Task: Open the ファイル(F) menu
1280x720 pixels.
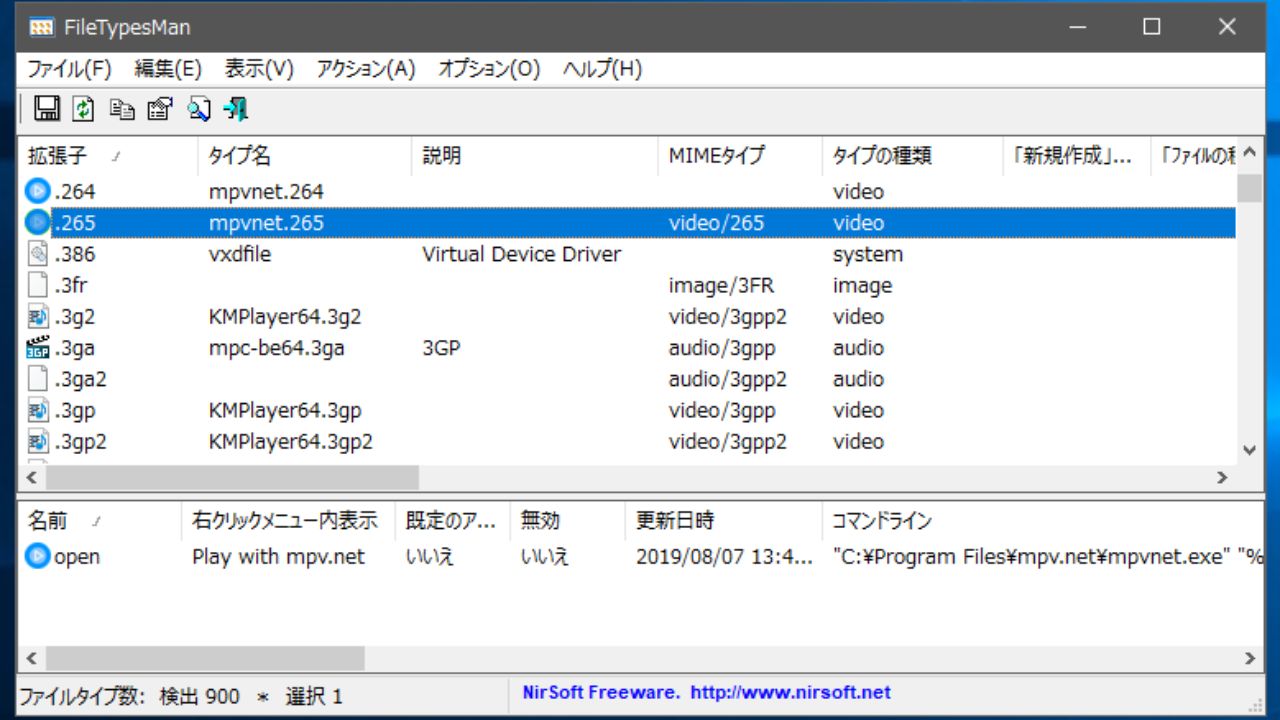Action: click(x=69, y=69)
